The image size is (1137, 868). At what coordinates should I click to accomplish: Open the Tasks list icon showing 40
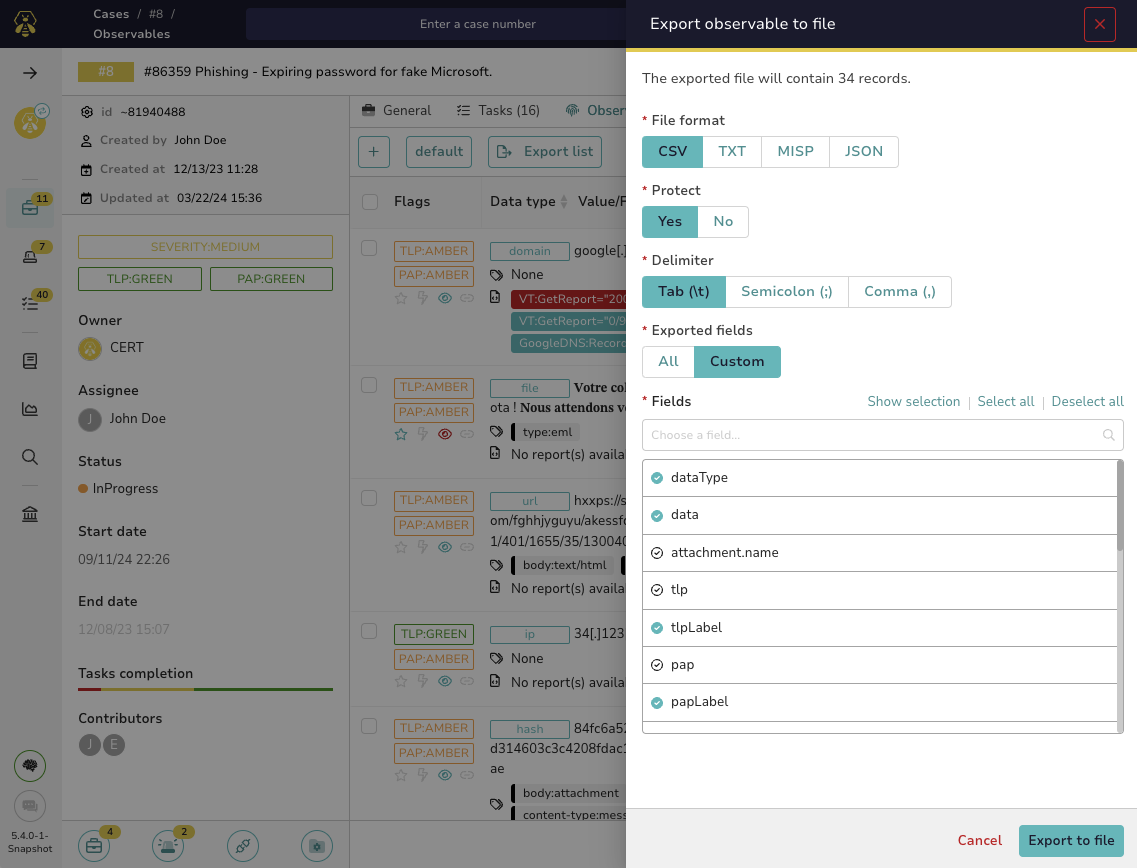[x=30, y=304]
